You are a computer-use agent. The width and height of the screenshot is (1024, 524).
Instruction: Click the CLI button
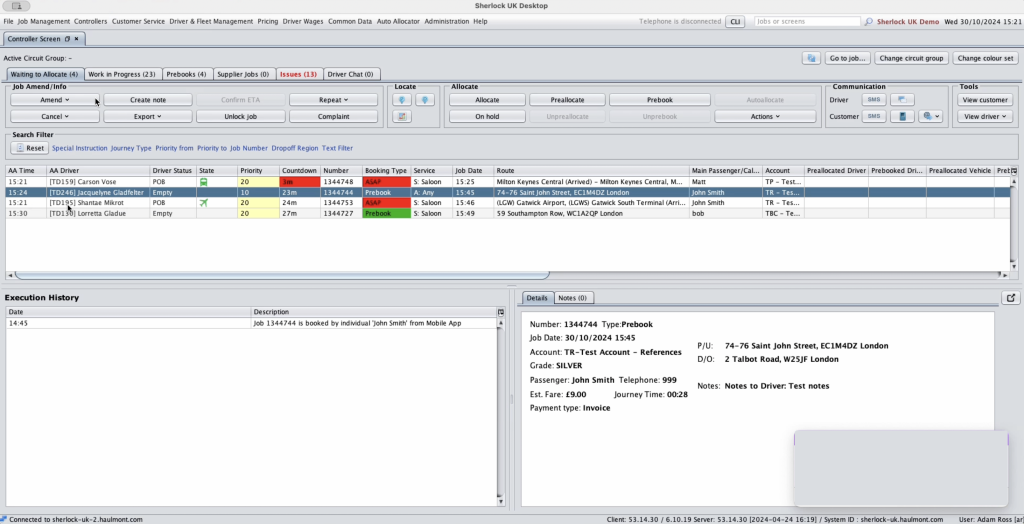(735, 22)
